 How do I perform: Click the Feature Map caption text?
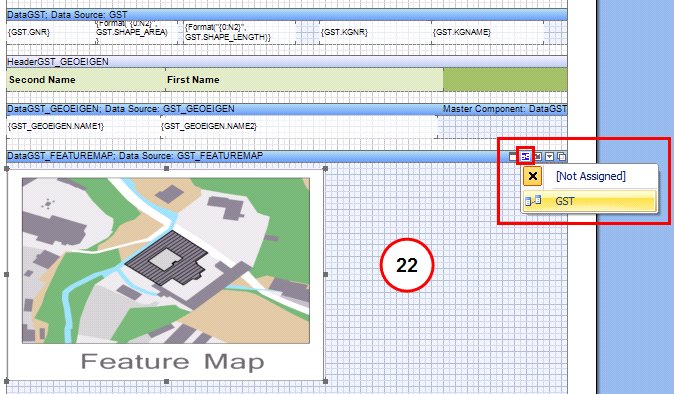tap(172, 361)
